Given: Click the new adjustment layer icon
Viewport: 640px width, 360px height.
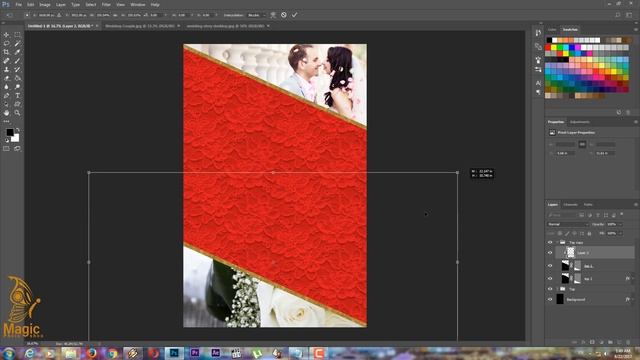Looking at the screenshot, I should (602, 342).
